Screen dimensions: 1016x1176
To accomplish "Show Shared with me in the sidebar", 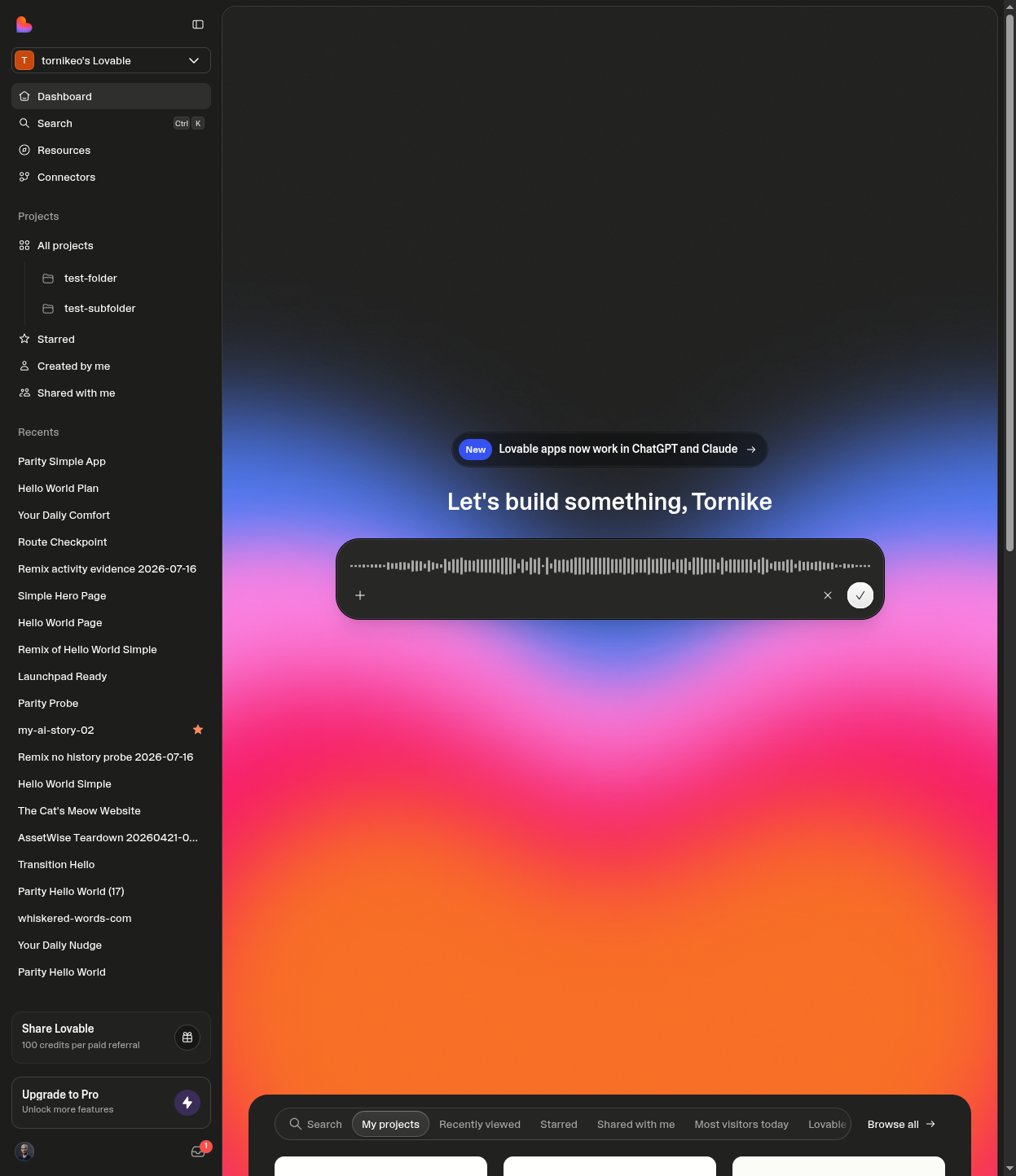I will point(111,393).
